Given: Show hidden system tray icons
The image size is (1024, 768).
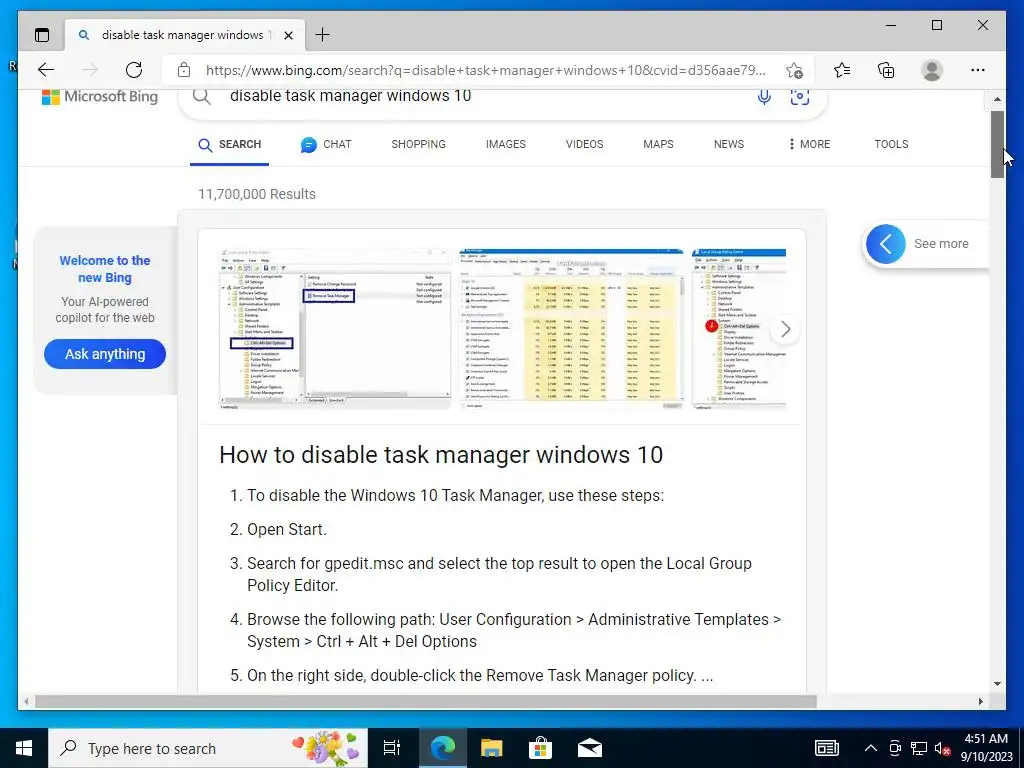Looking at the screenshot, I should tap(871, 748).
